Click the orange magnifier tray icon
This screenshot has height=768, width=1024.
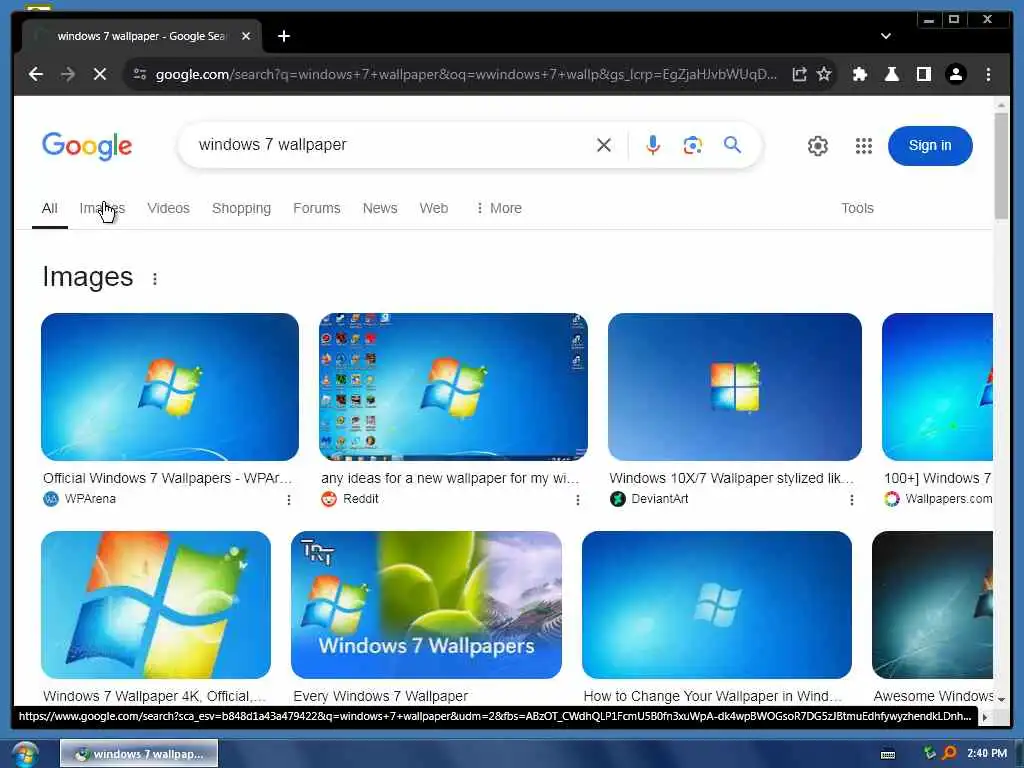(x=950, y=753)
